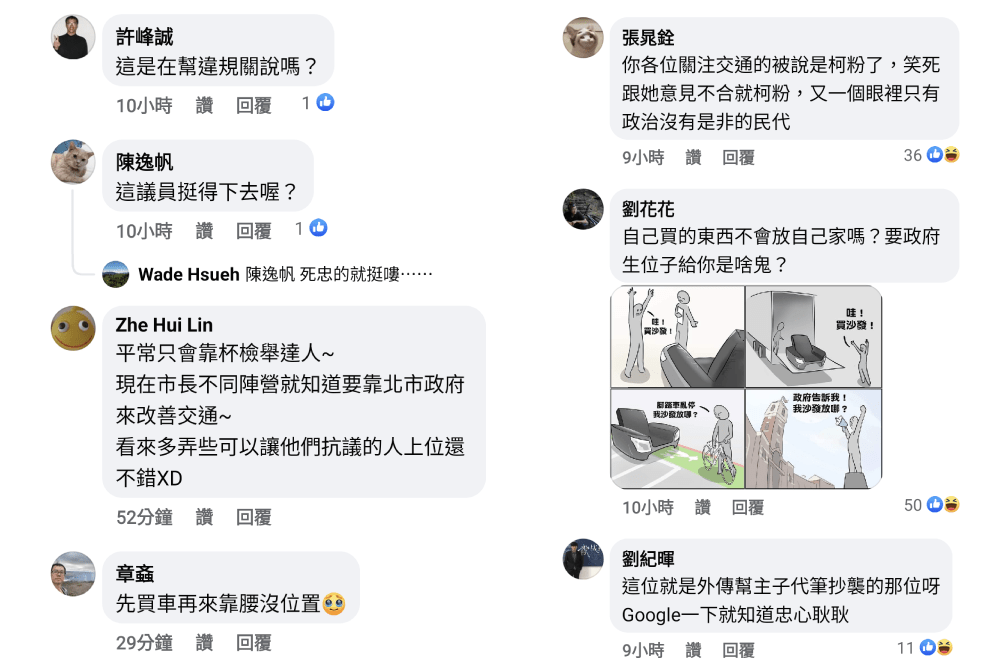This screenshot has width=1000, height=667.
Task: Click 張晁銓's profile avatar
Action: [x=583, y=38]
